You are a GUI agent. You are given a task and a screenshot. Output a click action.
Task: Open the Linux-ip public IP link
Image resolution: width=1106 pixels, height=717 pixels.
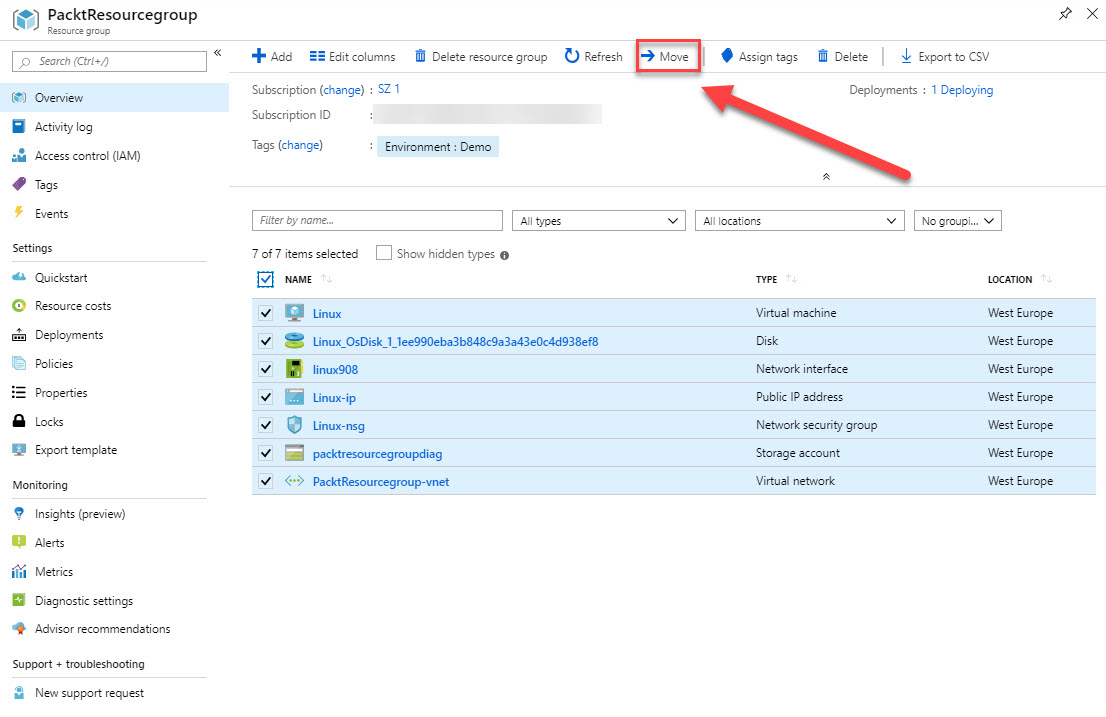click(334, 398)
